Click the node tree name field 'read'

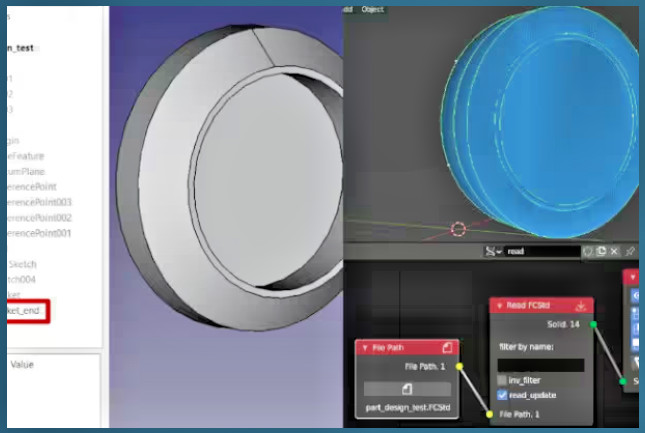(x=542, y=251)
